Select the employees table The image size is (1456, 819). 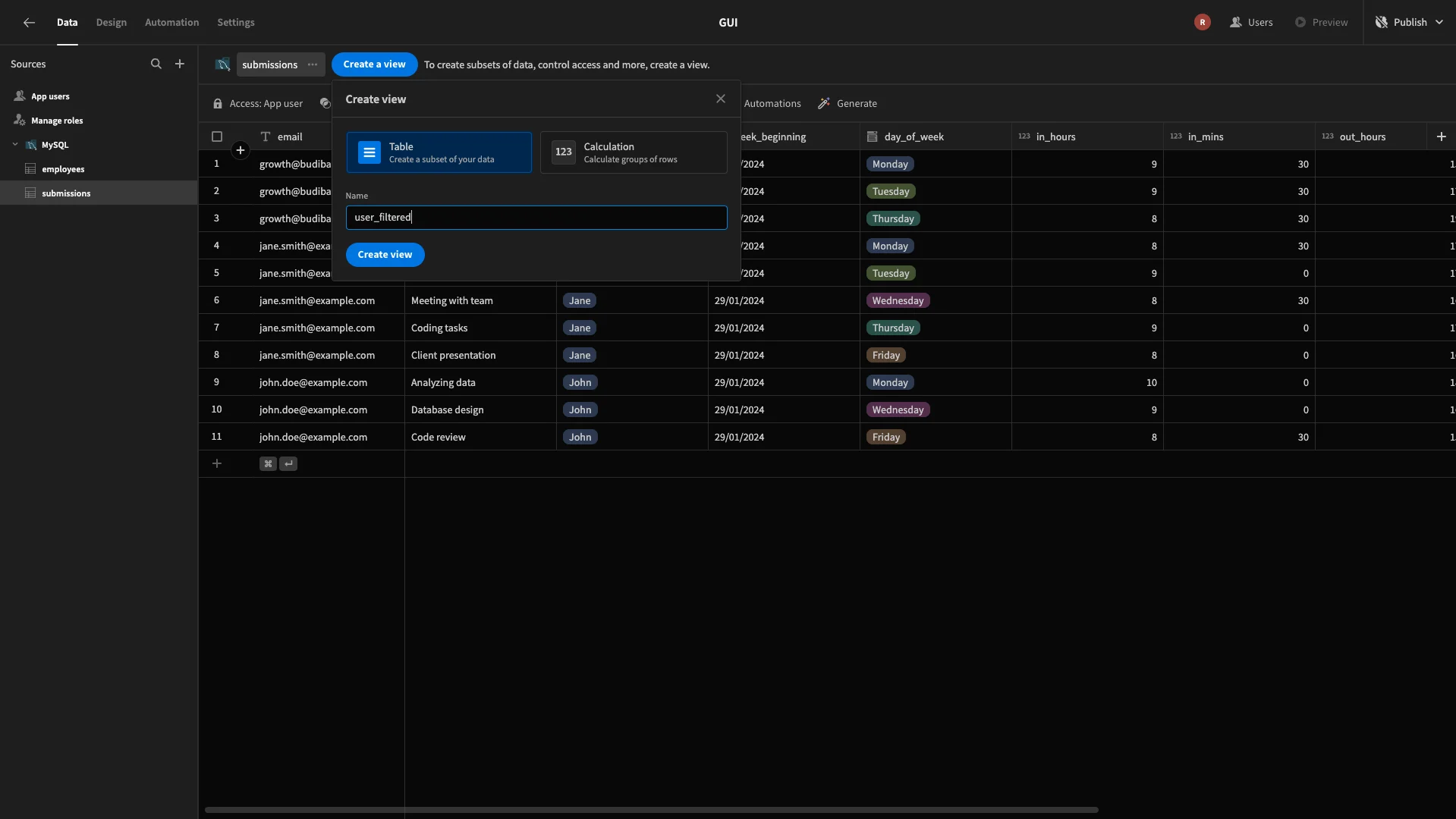point(63,169)
